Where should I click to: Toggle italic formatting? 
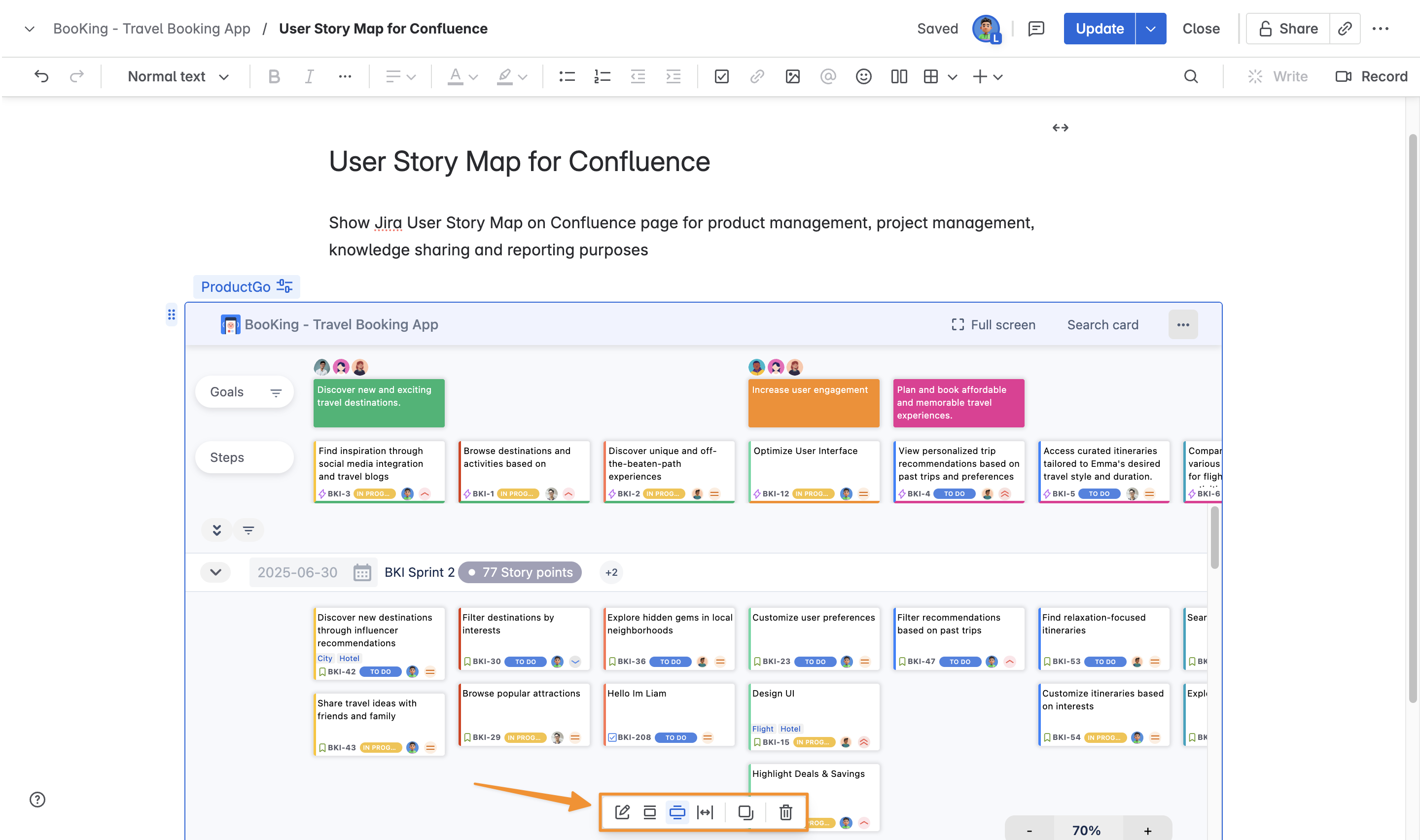[x=309, y=76]
